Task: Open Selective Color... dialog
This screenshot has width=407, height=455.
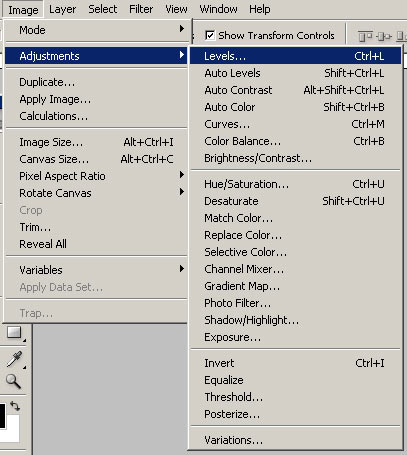Action: click(295, 252)
